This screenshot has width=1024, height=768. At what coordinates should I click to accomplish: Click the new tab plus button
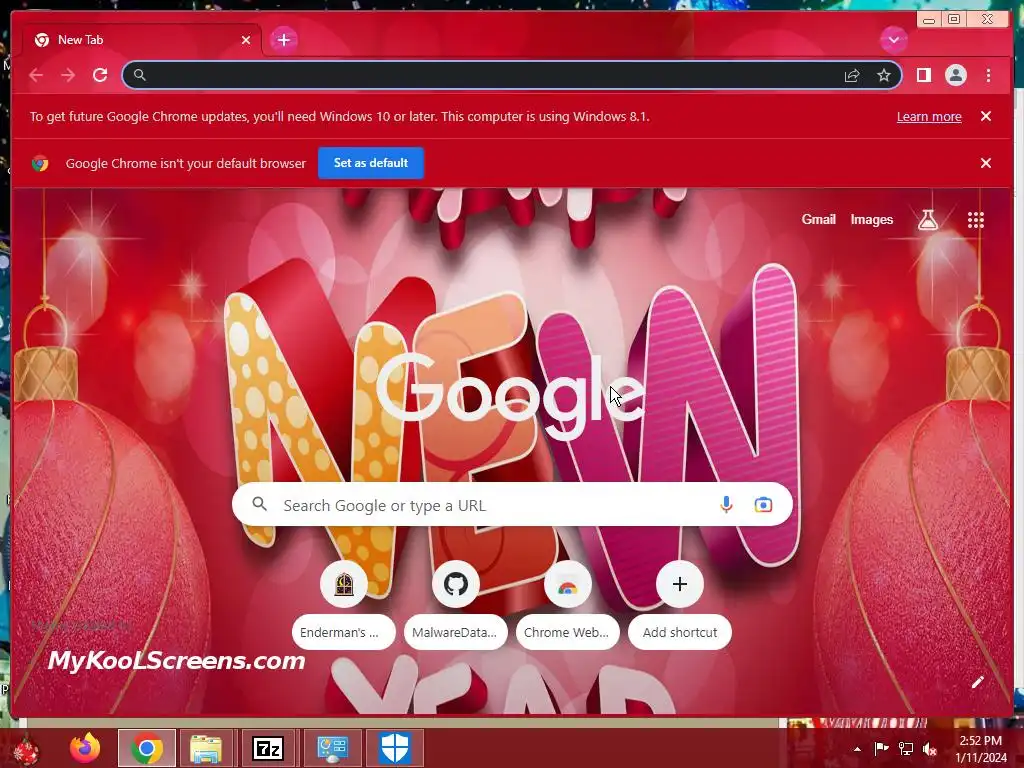click(283, 40)
